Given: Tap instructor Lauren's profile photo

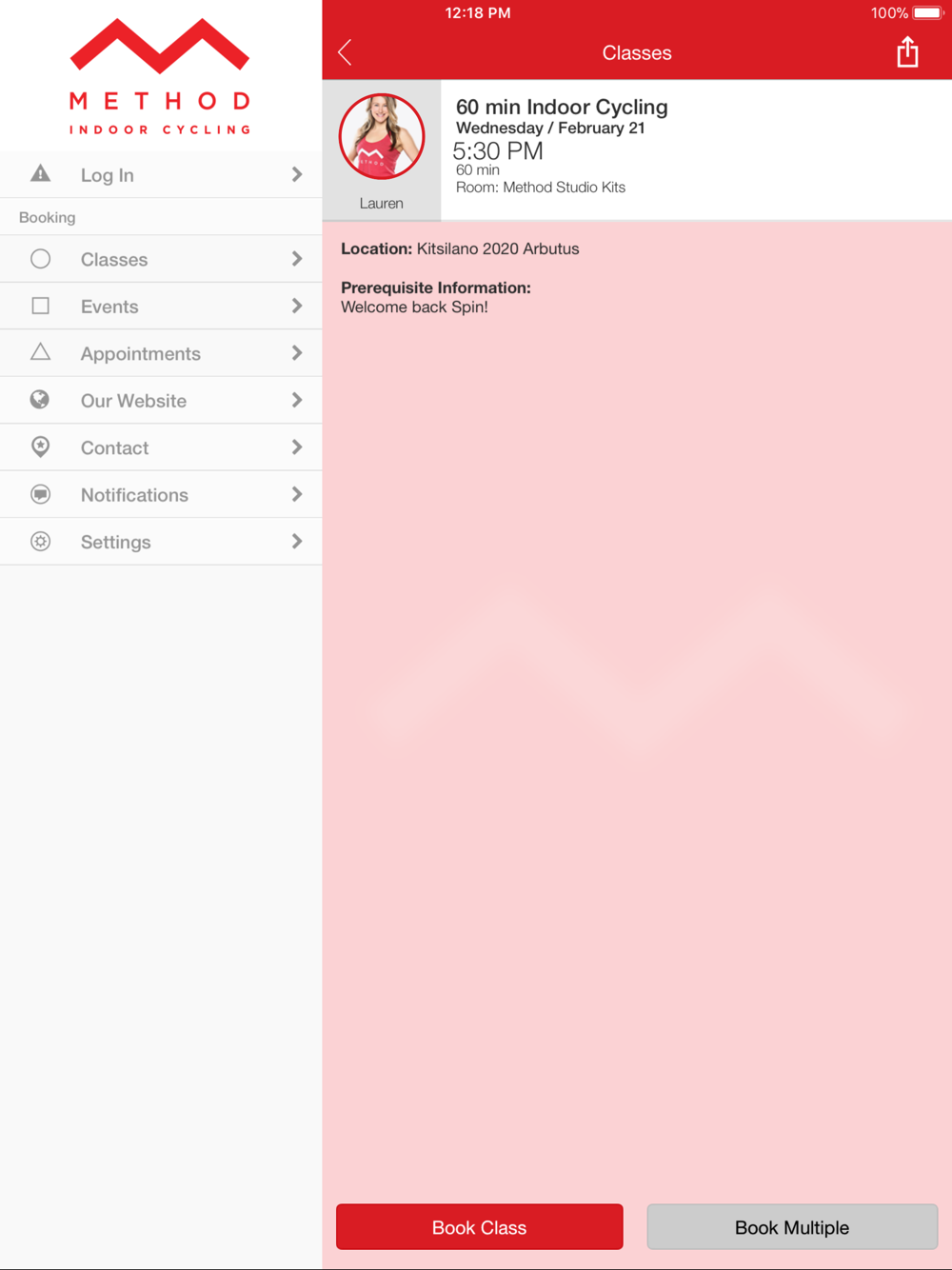Looking at the screenshot, I should [382, 136].
